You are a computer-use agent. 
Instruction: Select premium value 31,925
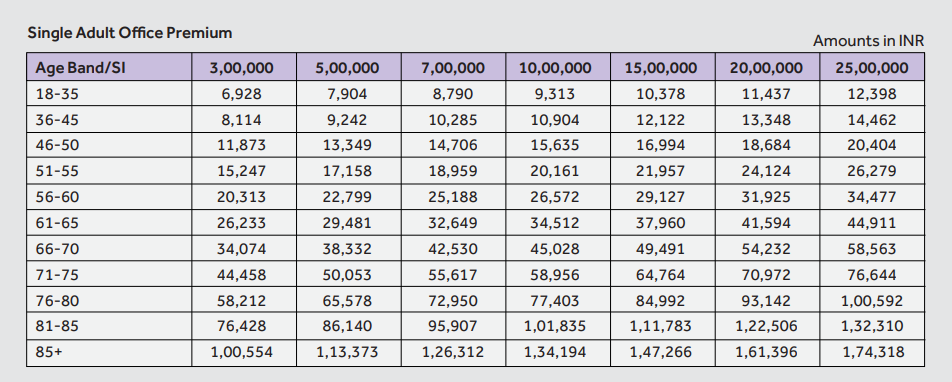coord(766,197)
